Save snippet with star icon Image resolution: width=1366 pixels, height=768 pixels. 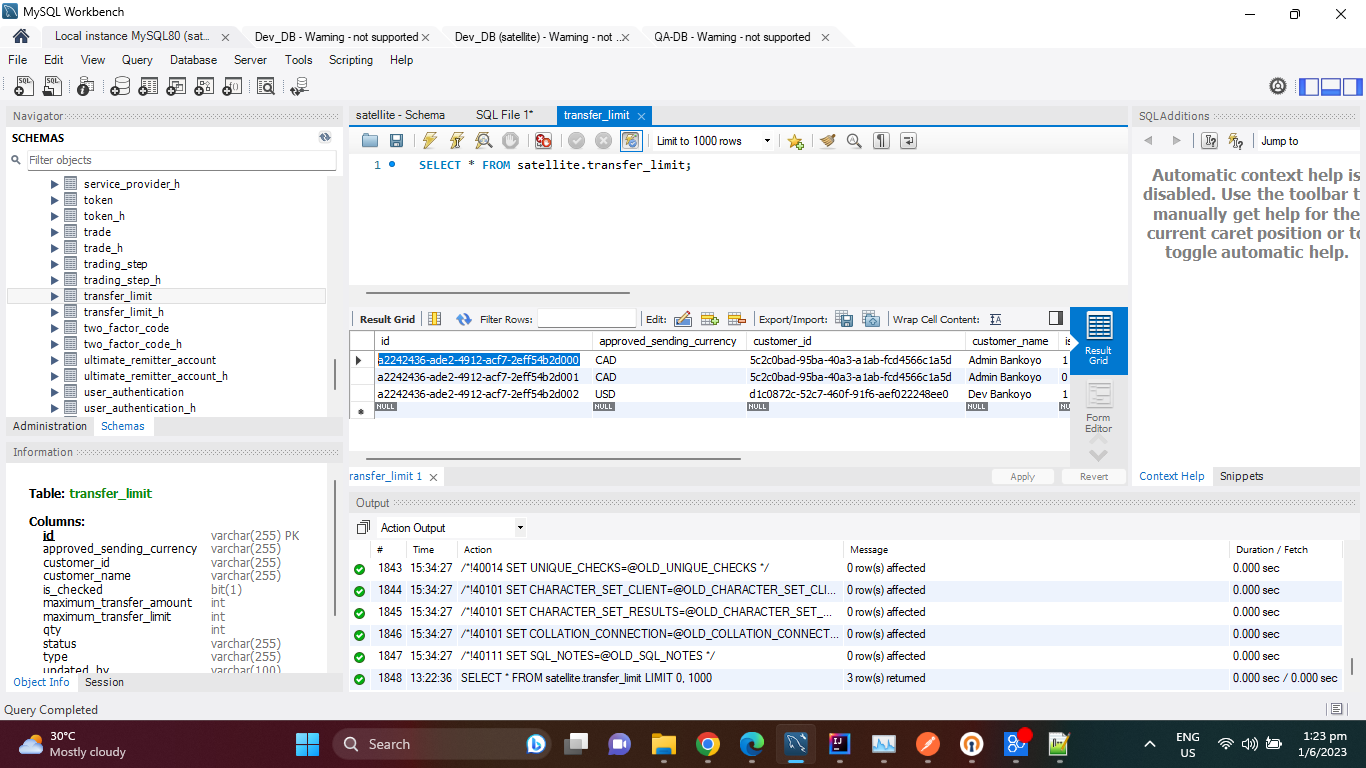(x=795, y=141)
